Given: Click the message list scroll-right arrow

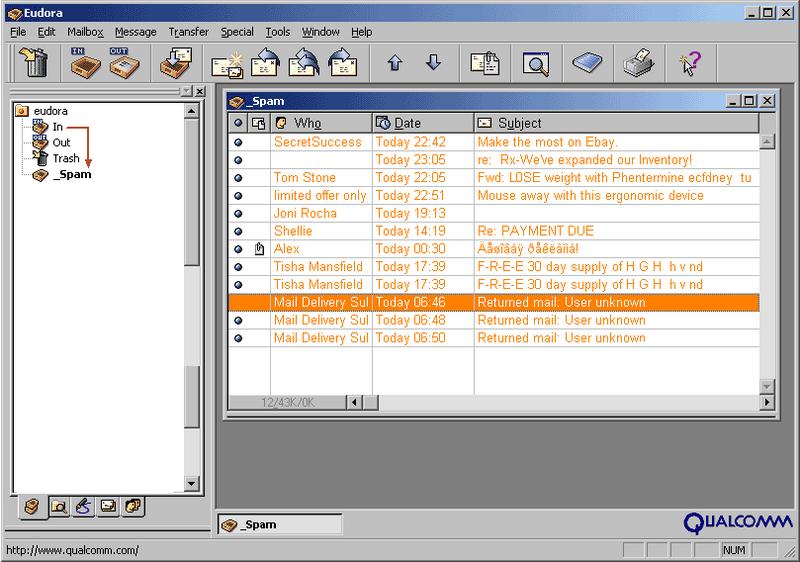Looking at the screenshot, I should tap(766, 402).
